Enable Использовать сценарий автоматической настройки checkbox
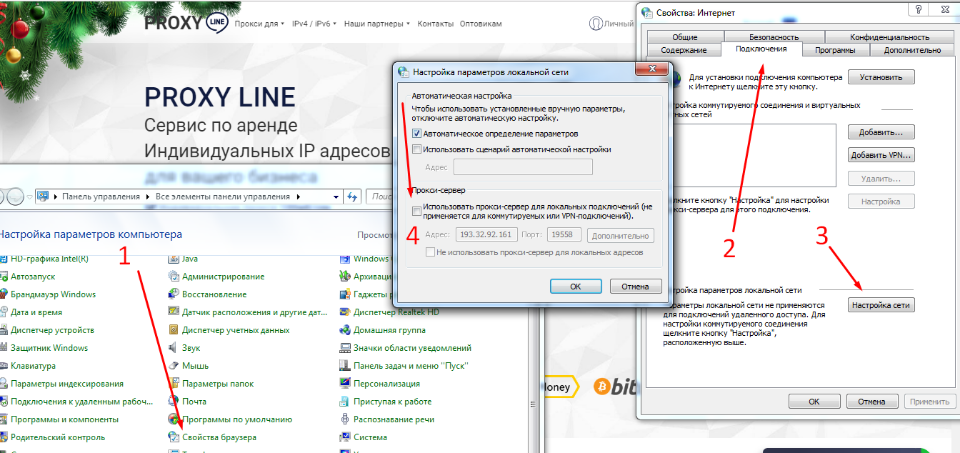This screenshot has height=453, width=960. coord(417,149)
